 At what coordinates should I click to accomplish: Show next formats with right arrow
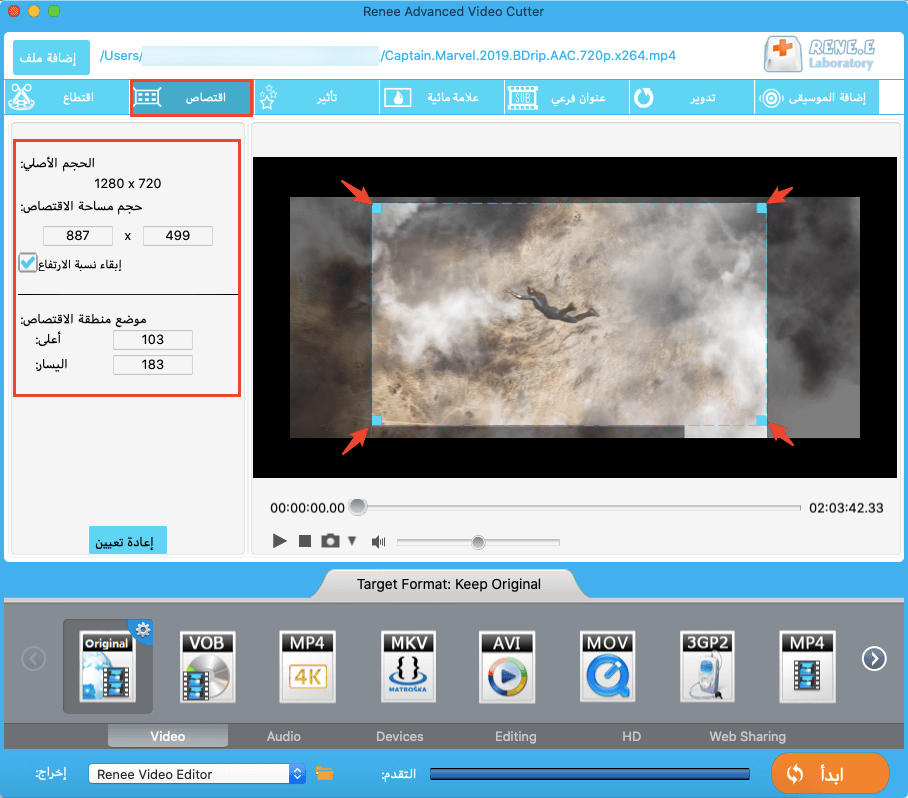point(874,658)
